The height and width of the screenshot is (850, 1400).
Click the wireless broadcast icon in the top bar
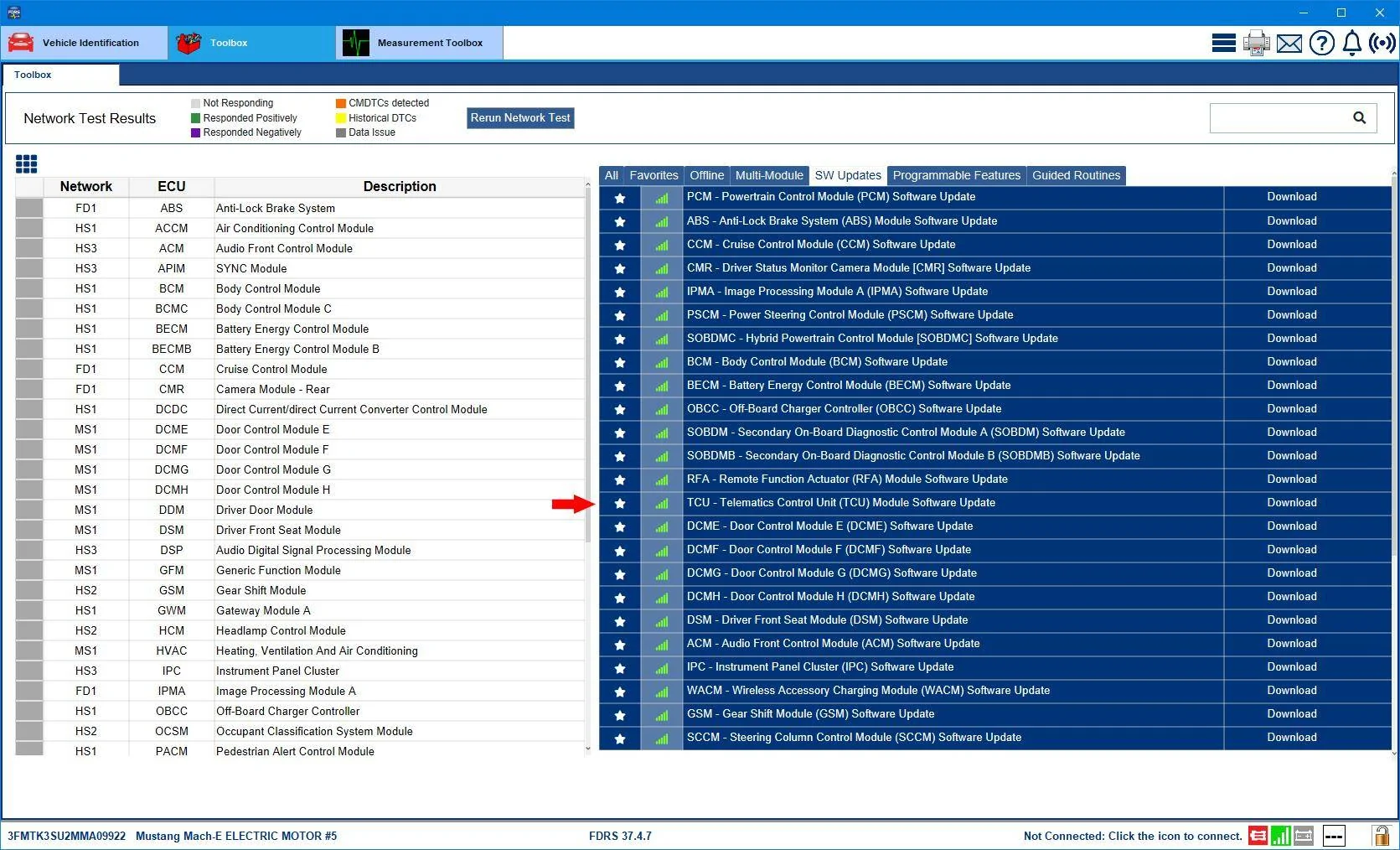pyautogui.click(x=1382, y=43)
